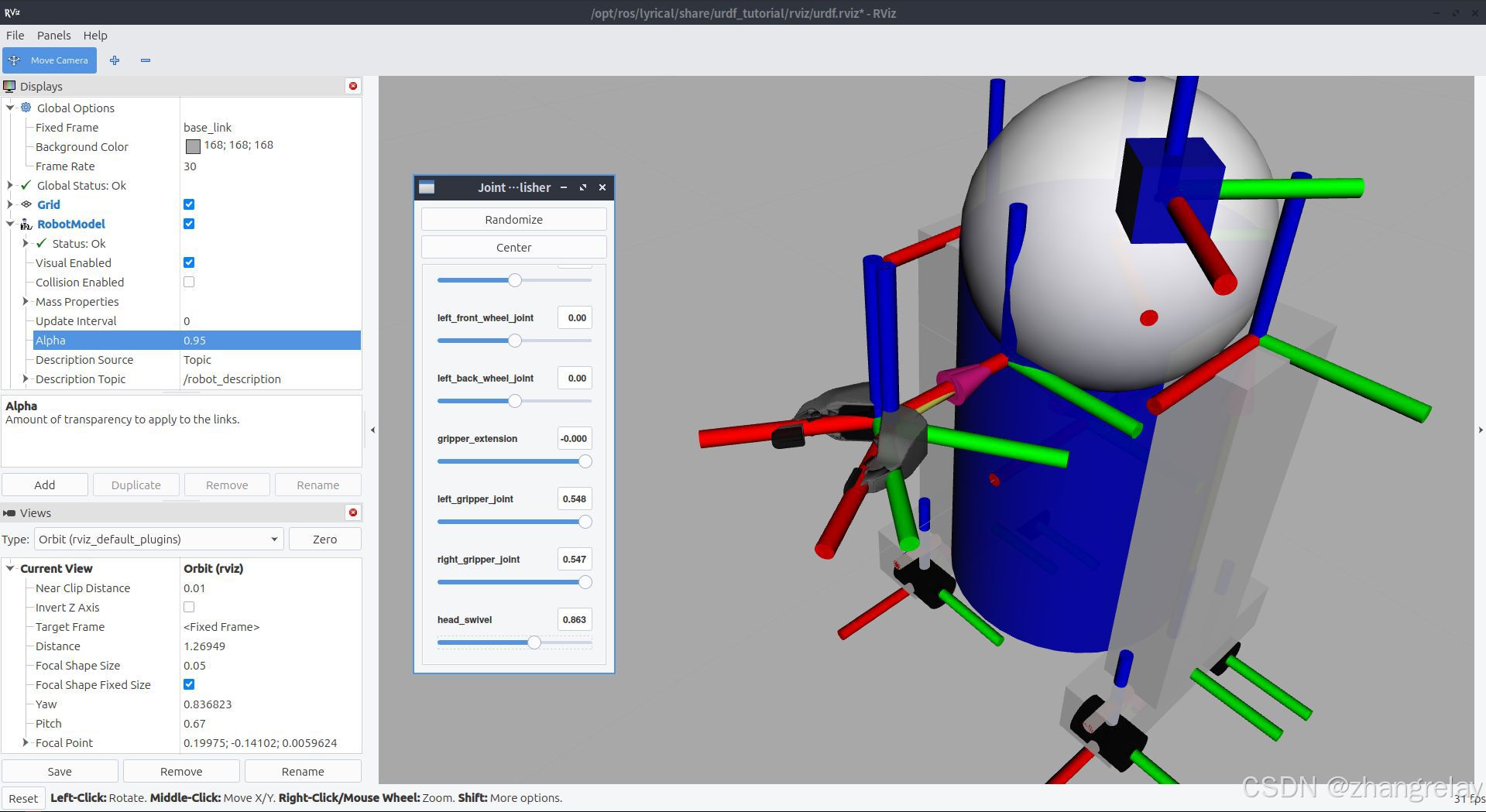The width and height of the screenshot is (1486, 812).
Task: Uncheck the Grid display checkbox
Action: point(189,204)
